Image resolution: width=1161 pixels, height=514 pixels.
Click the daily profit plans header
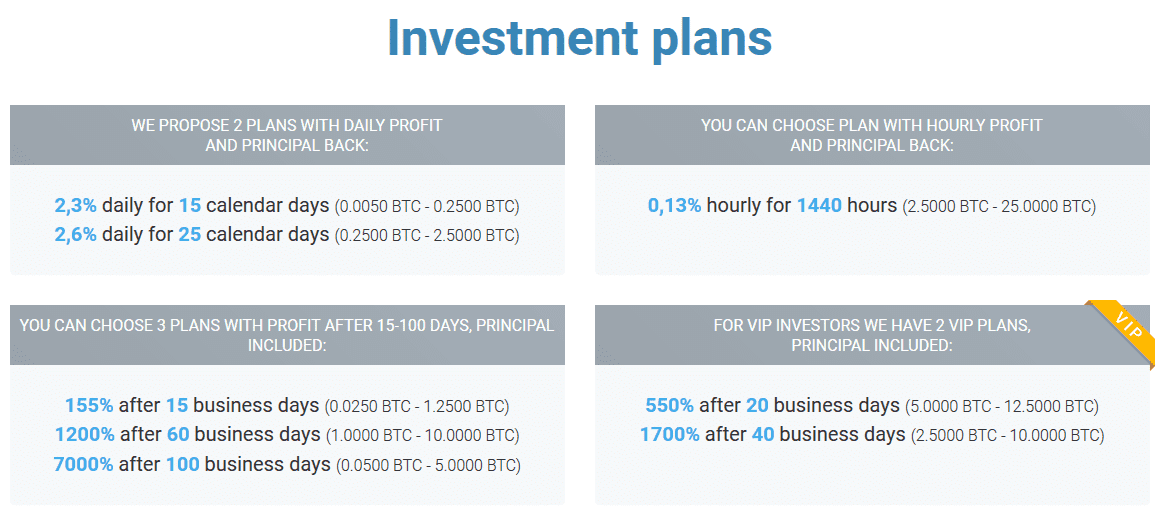pos(287,135)
